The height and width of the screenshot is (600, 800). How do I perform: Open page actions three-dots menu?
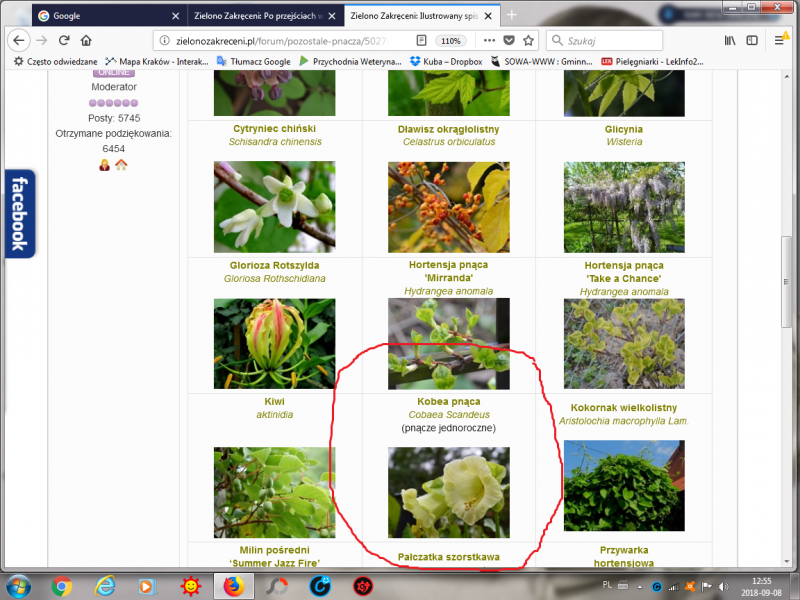pos(487,40)
